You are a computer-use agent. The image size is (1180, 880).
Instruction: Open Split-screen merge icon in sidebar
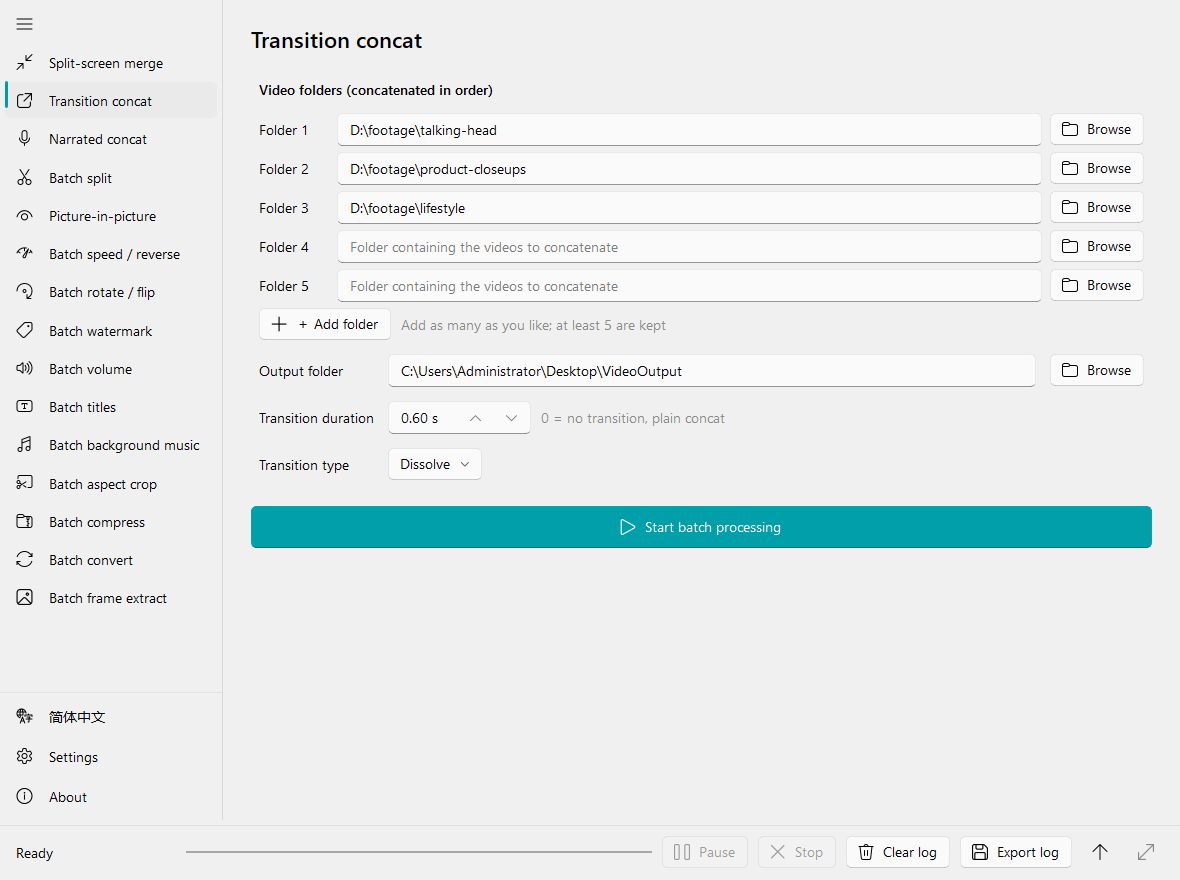[24, 62]
